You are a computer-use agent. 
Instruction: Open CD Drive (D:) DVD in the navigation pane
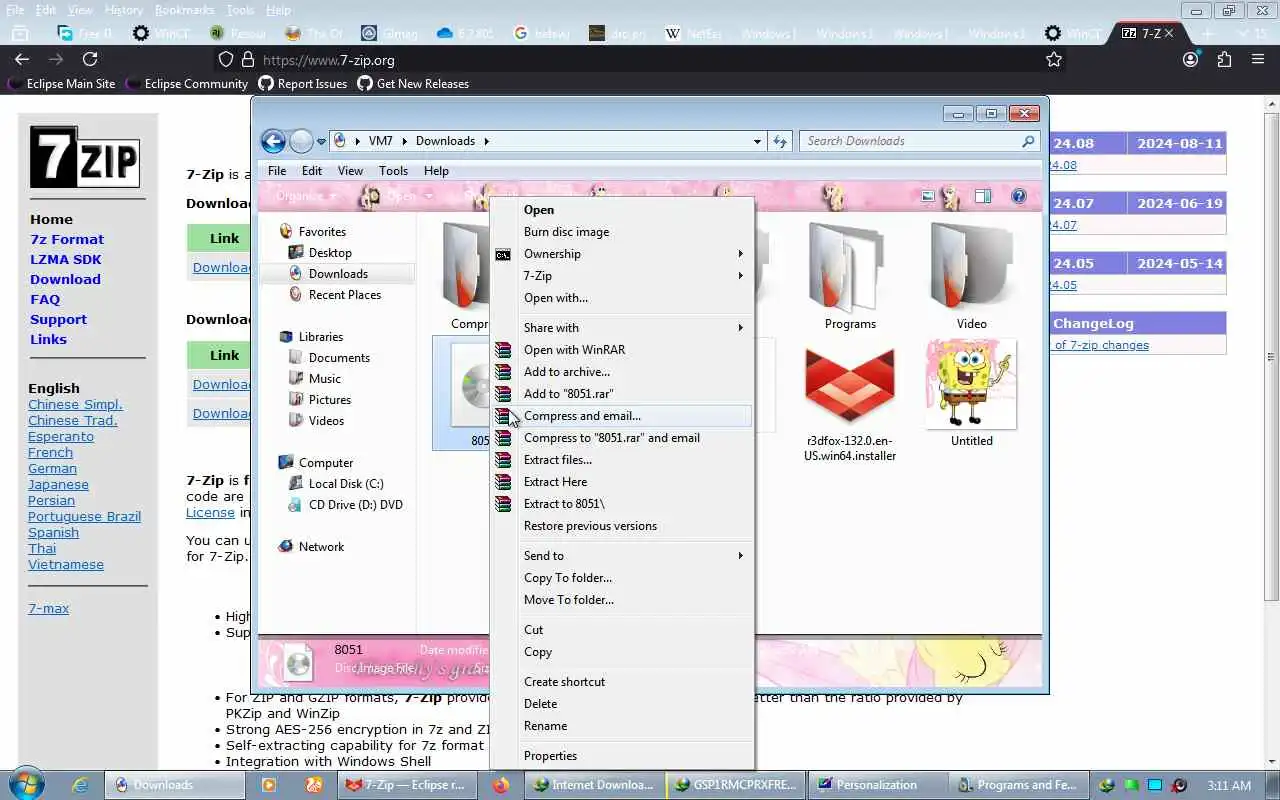355,505
